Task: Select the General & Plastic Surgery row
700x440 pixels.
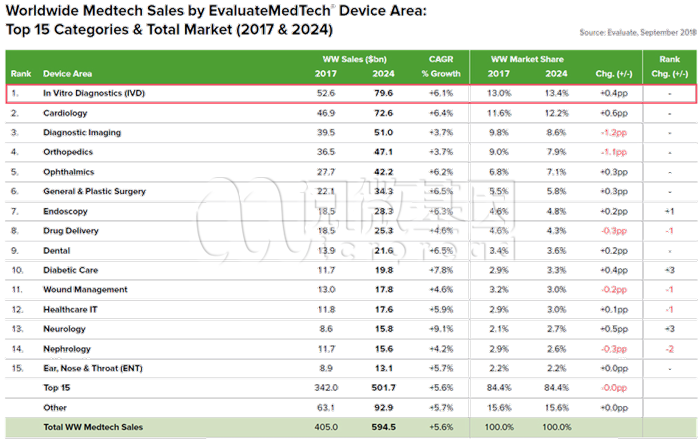Action: pyautogui.click(x=96, y=191)
